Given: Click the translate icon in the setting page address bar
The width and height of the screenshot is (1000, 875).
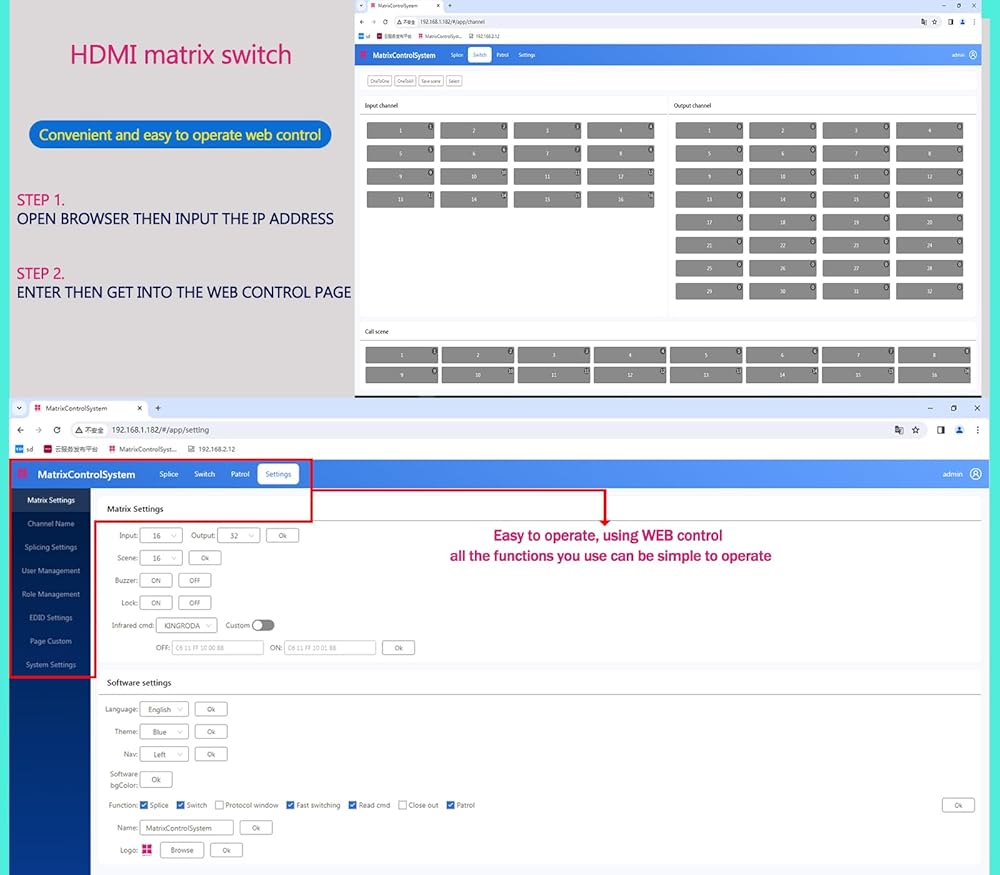Looking at the screenshot, I should (x=898, y=430).
